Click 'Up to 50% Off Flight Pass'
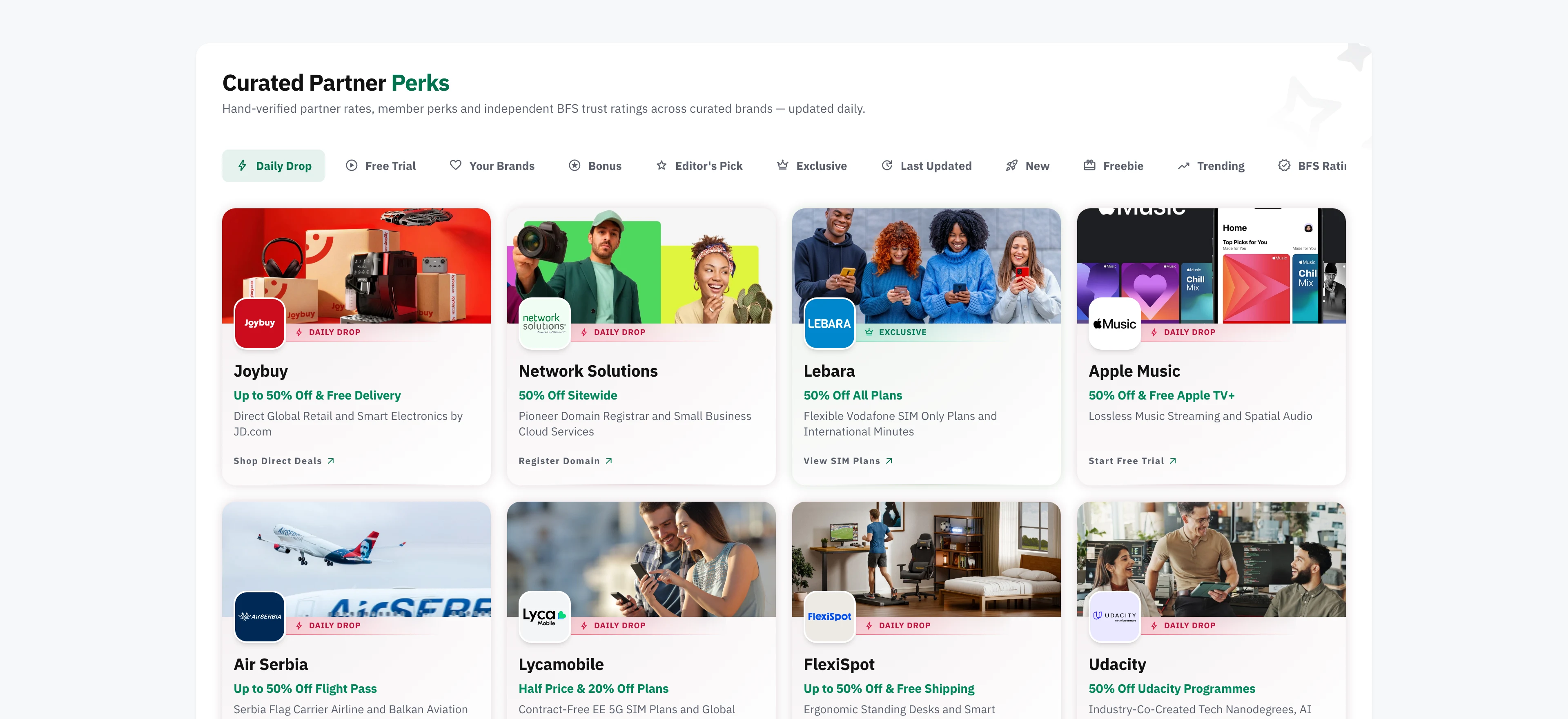 pos(305,688)
